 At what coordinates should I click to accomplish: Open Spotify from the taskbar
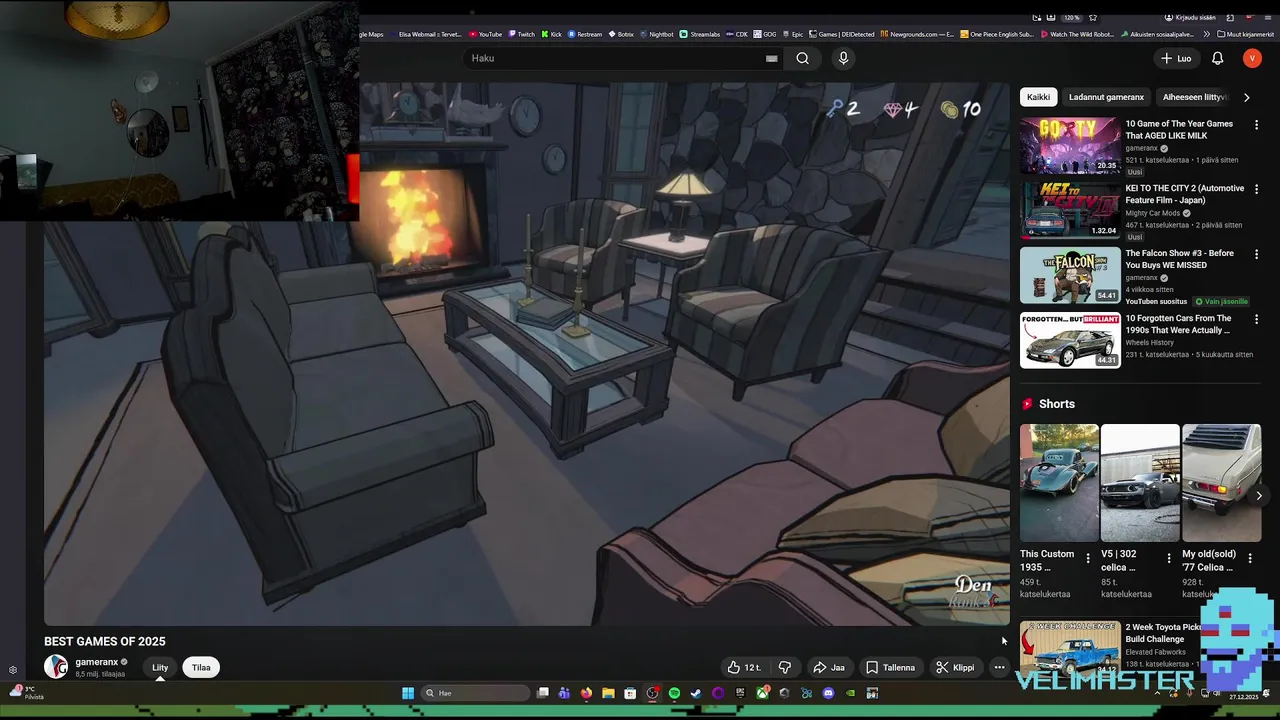(x=674, y=693)
